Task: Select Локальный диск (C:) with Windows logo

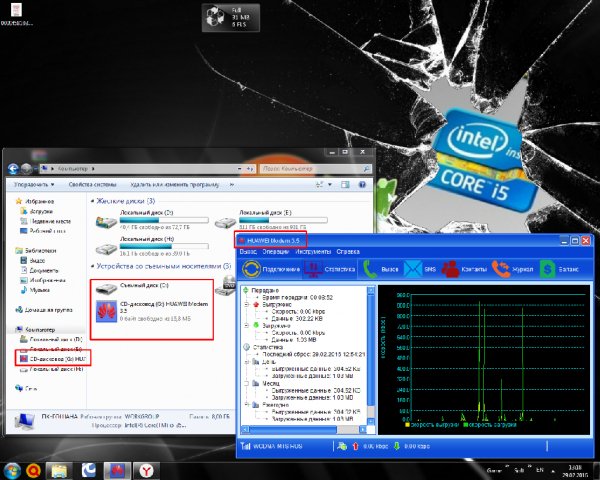Action: 106,221
